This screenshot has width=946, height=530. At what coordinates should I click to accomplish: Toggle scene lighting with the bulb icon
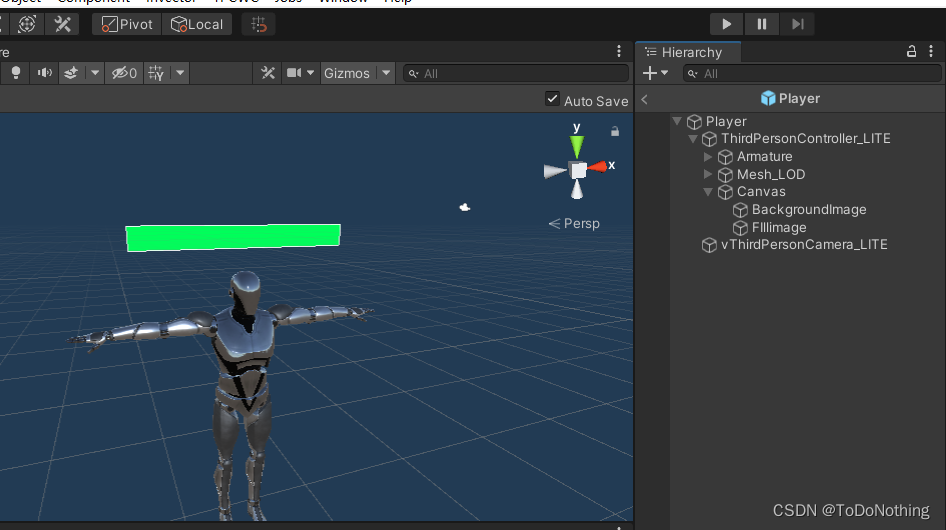click(x=16, y=73)
